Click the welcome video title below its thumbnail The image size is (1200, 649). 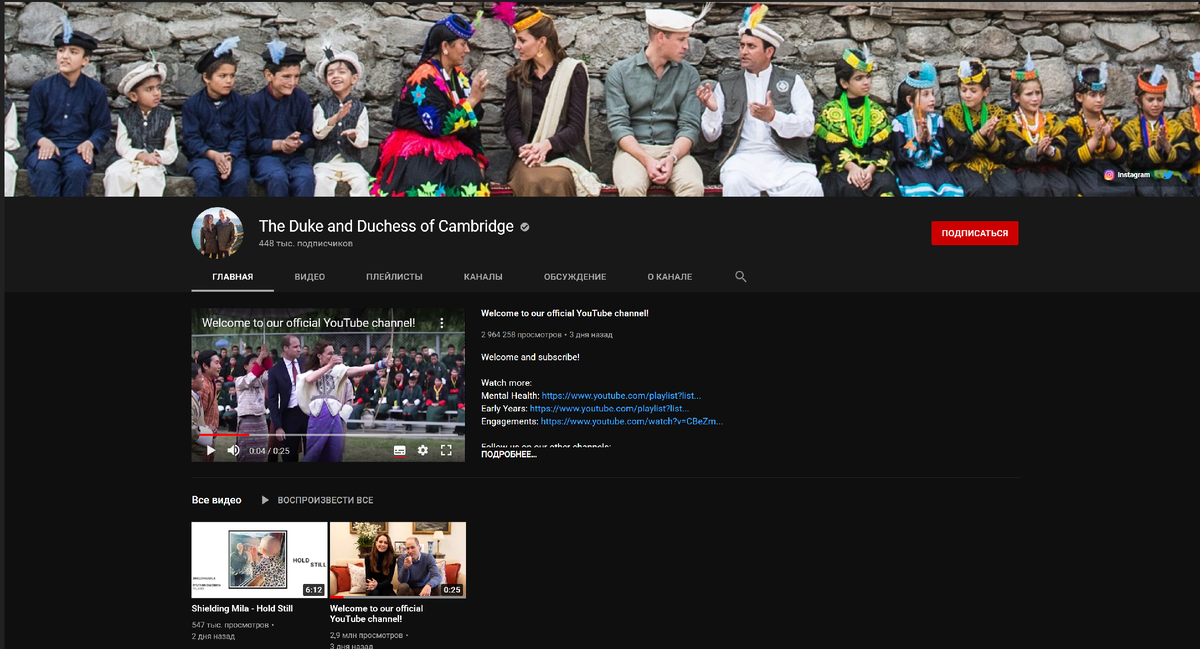(x=376, y=613)
